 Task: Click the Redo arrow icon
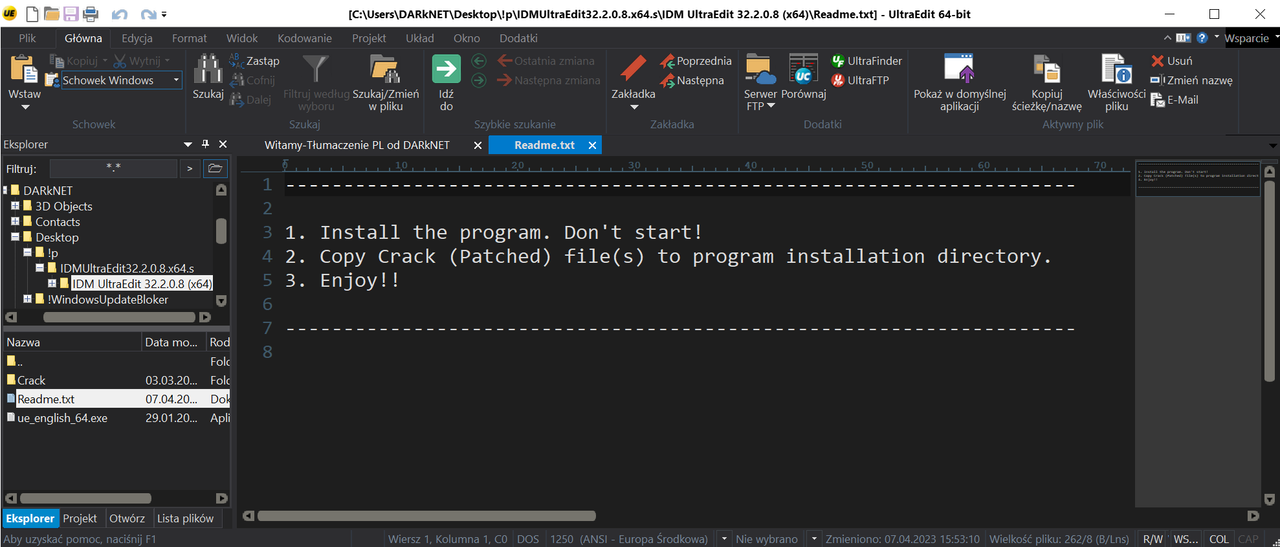click(148, 15)
